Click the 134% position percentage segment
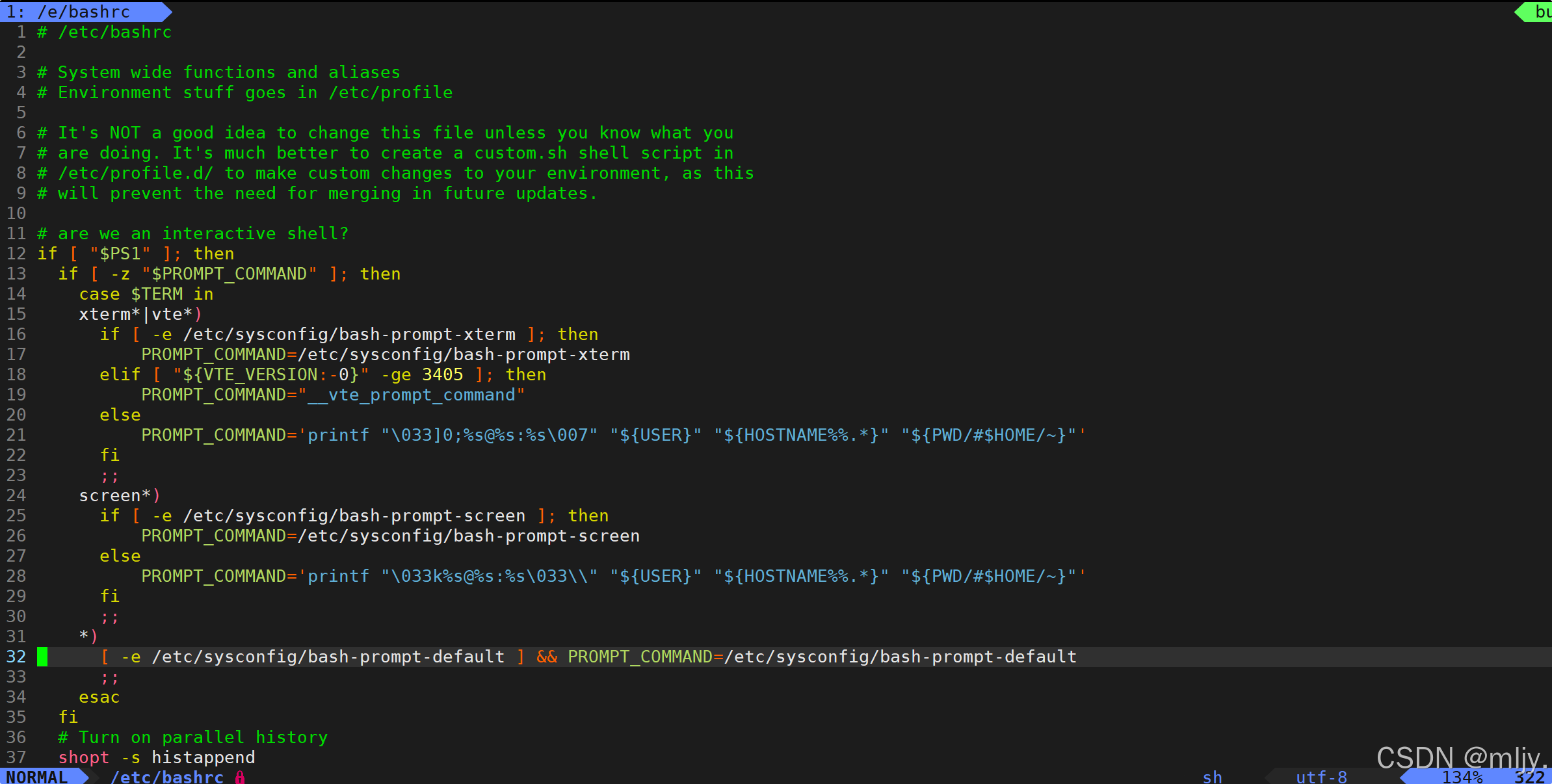The height and width of the screenshot is (784, 1552). pyautogui.click(x=1462, y=777)
